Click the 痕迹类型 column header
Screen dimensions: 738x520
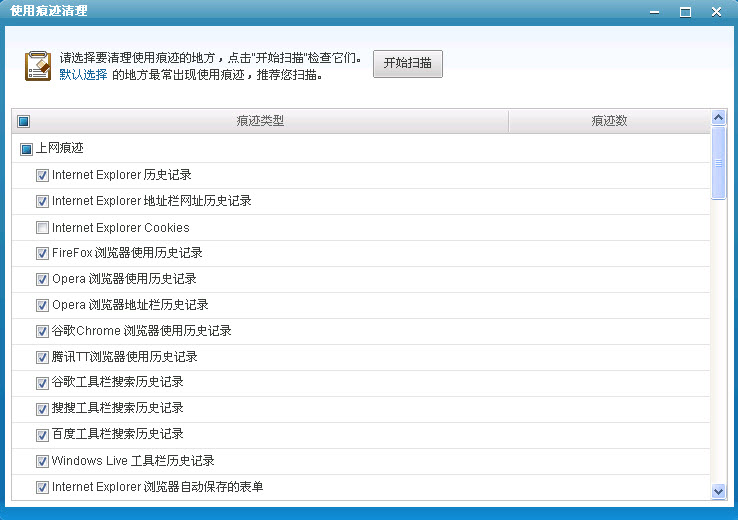[x=260, y=121]
